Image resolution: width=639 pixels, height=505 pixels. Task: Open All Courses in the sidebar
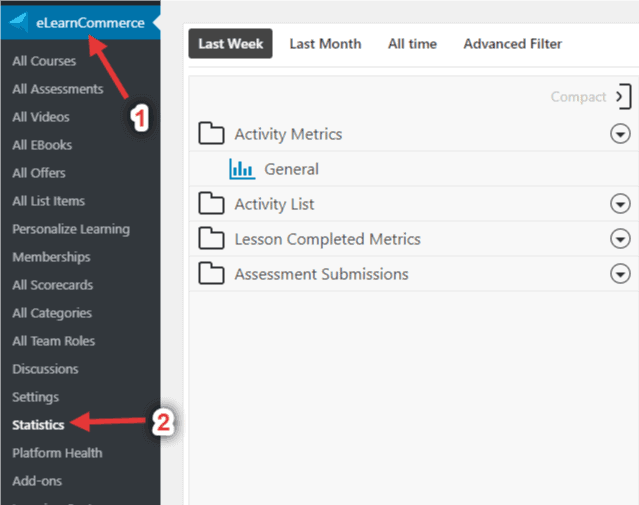[x=44, y=61]
